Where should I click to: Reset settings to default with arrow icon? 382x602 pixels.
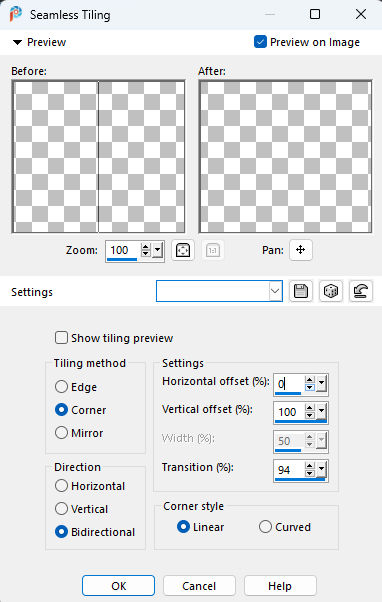(x=361, y=291)
